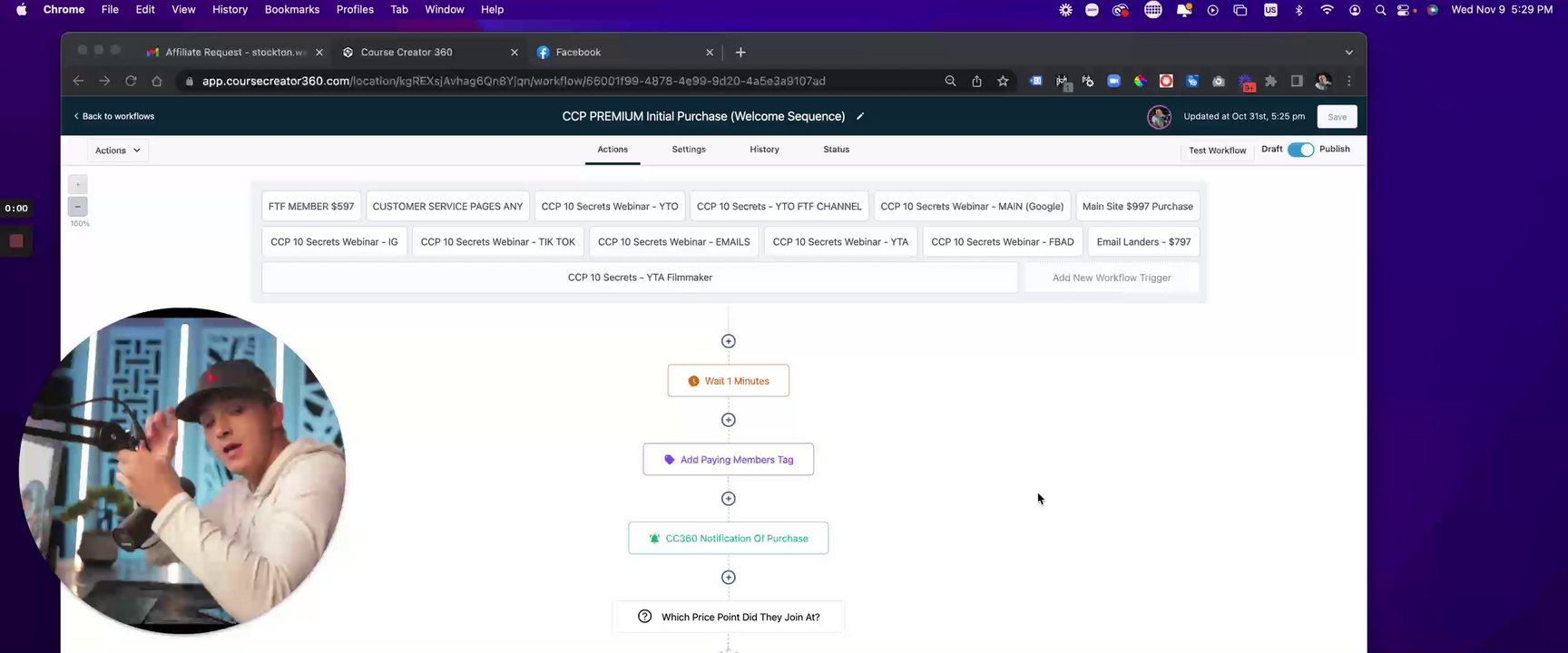
Task: Open Which Price Point Did They Join At condition
Action: (728, 617)
